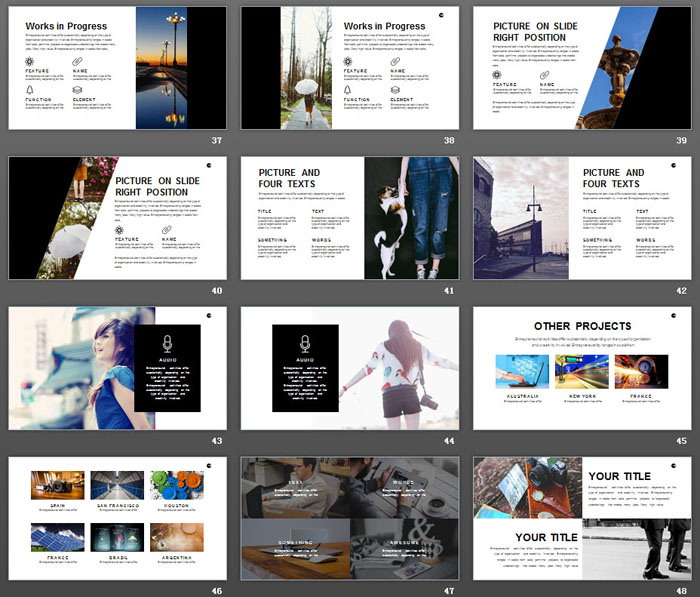This screenshot has width=700, height=597.
Task: Click the microphone icon on slide 44
Action: pos(305,343)
